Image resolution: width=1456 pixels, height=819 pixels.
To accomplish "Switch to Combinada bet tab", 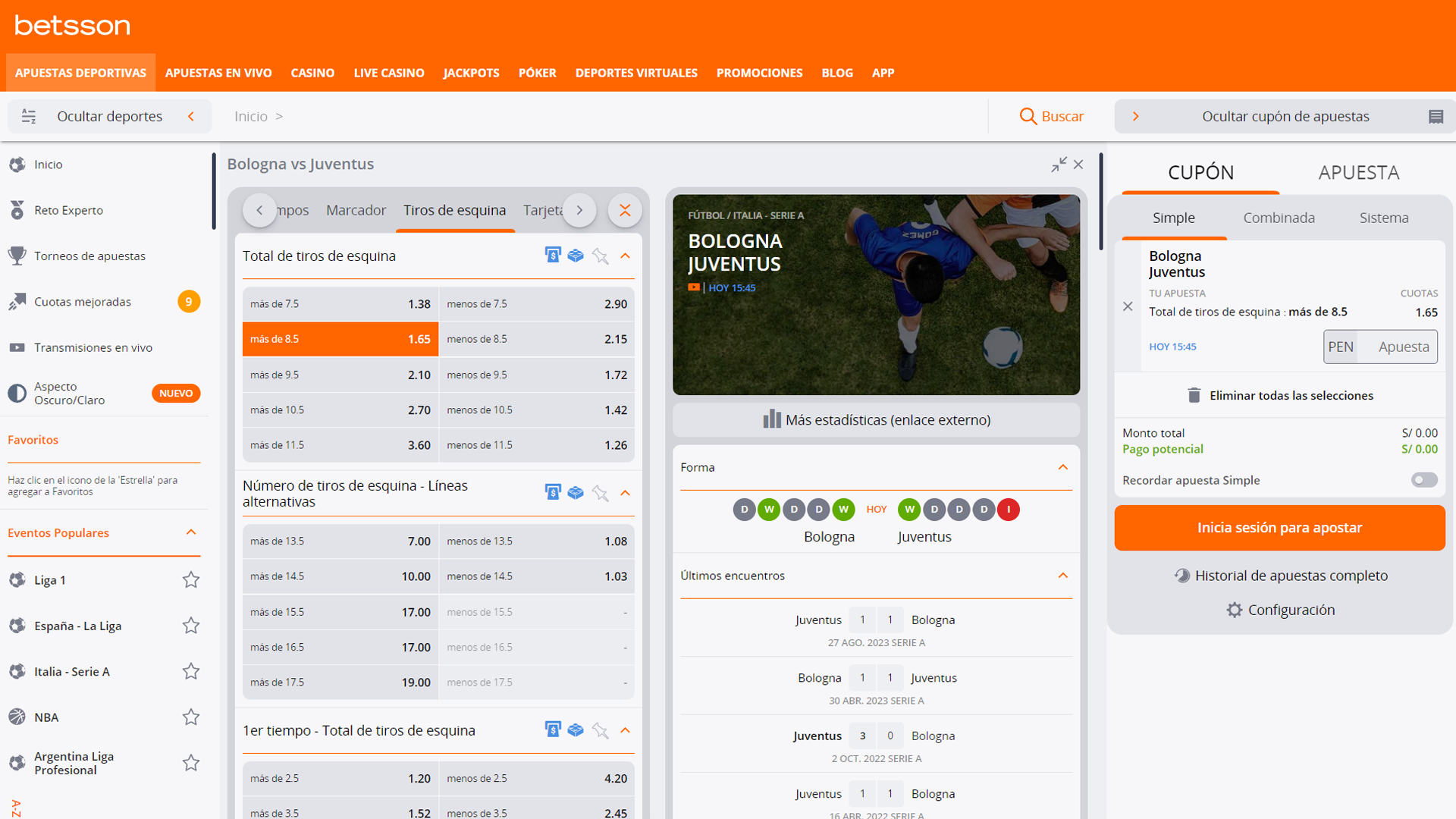I will pyautogui.click(x=1279, y=218).
